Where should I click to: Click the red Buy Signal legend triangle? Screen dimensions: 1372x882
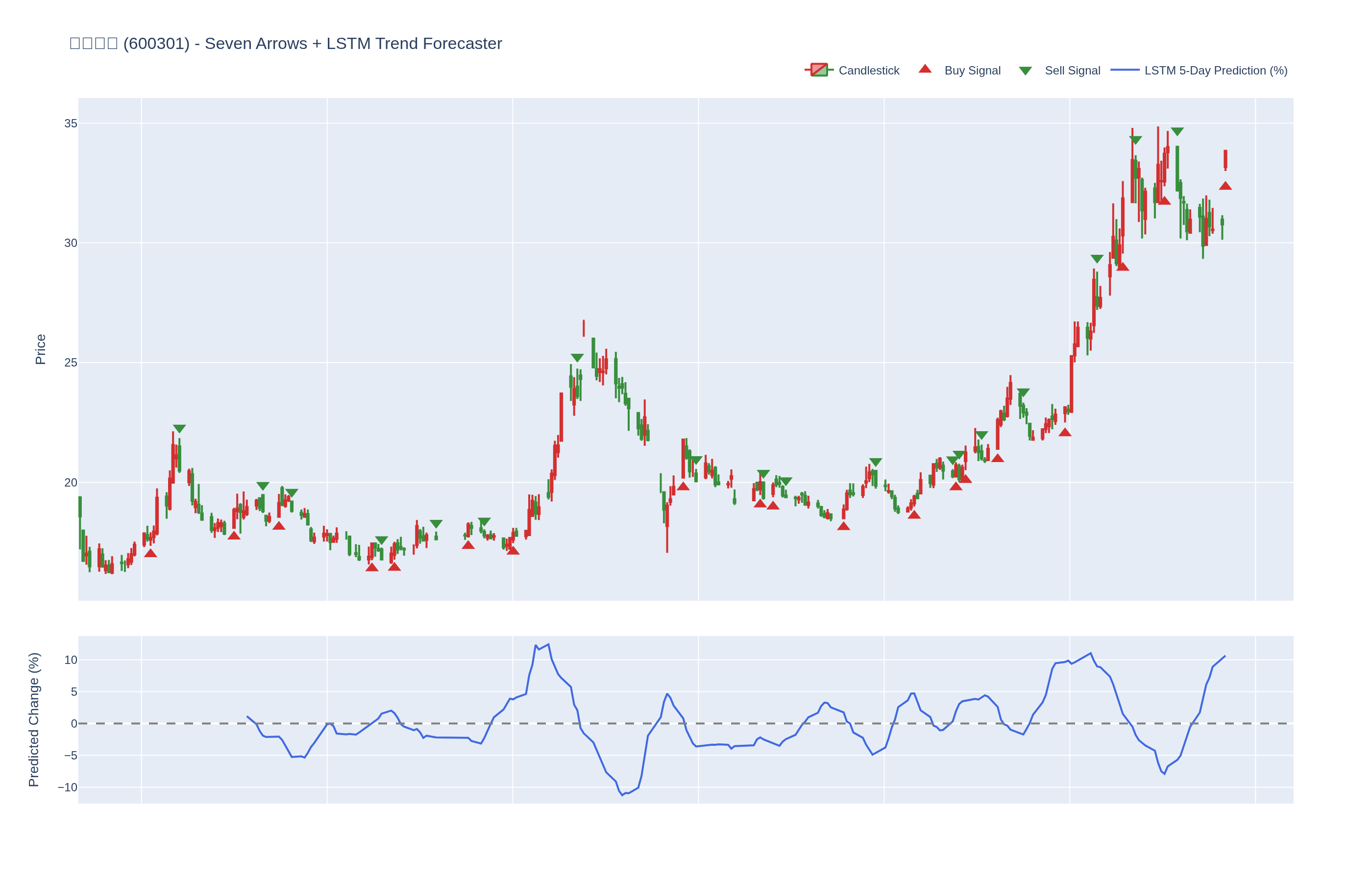click(925, 69)
